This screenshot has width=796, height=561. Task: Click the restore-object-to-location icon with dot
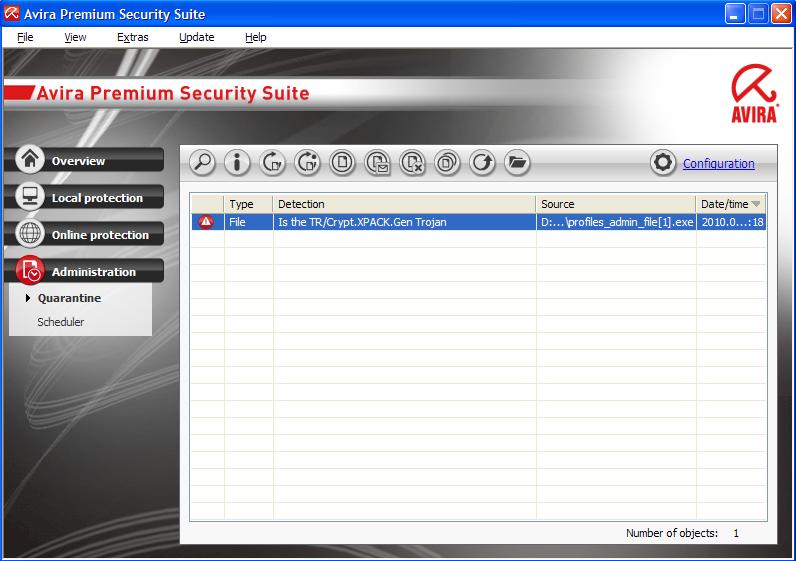tap(307, 163)
